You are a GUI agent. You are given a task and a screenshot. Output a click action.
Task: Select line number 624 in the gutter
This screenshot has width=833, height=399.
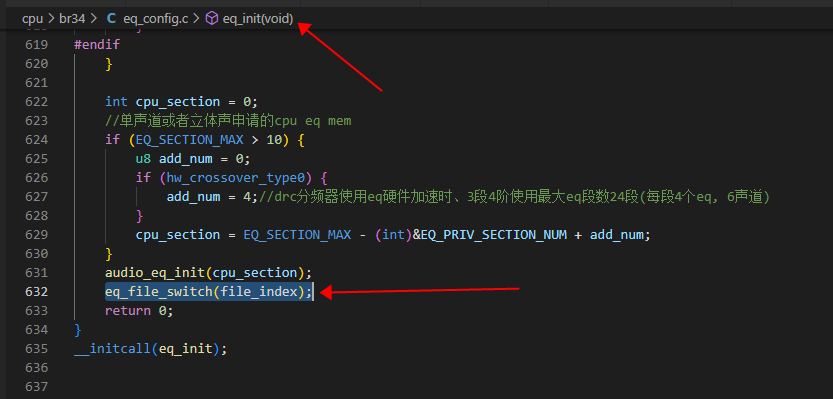point(37,140)
